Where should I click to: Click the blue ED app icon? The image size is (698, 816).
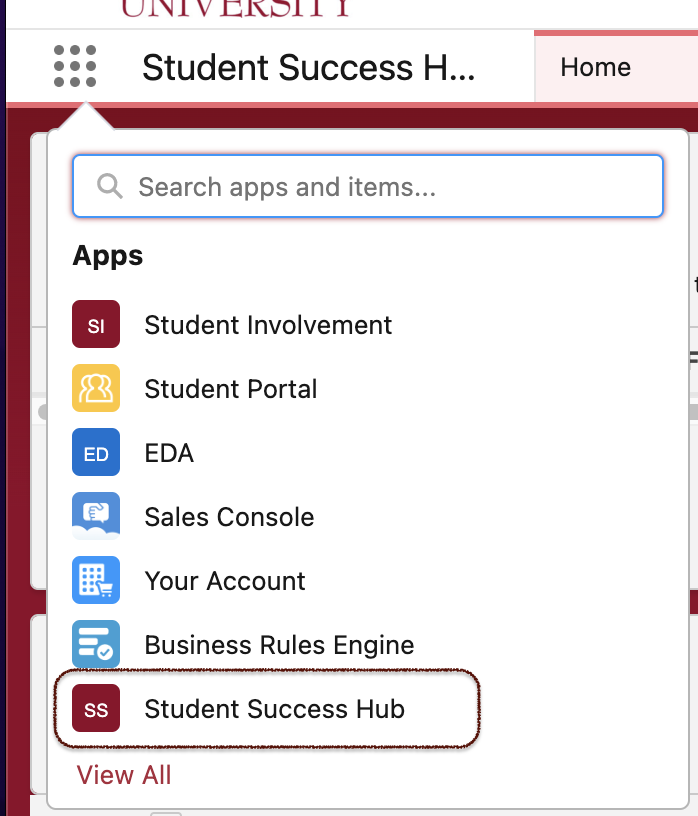96,453
